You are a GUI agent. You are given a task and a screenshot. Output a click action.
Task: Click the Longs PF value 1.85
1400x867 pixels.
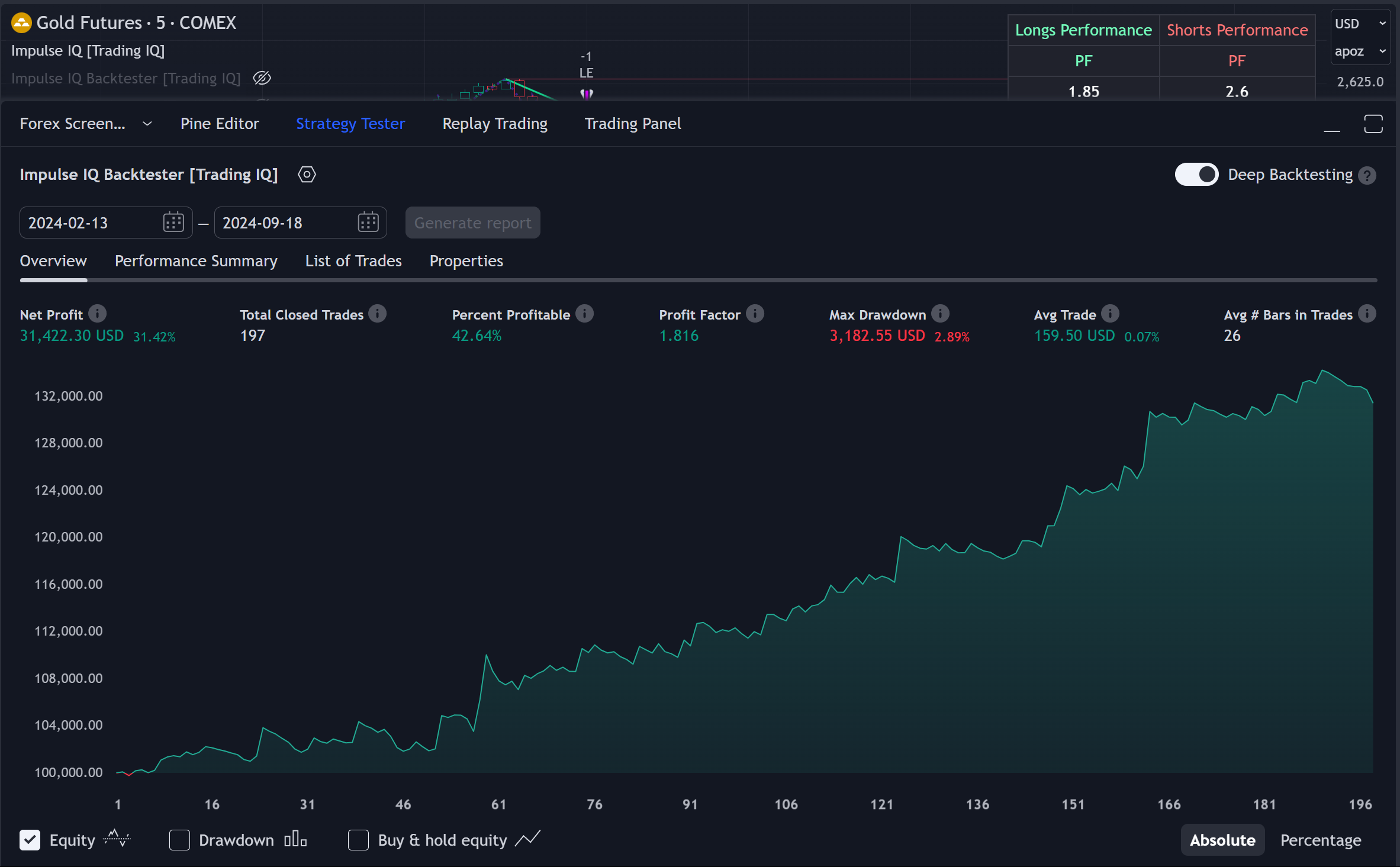[x=1083, y=91]
